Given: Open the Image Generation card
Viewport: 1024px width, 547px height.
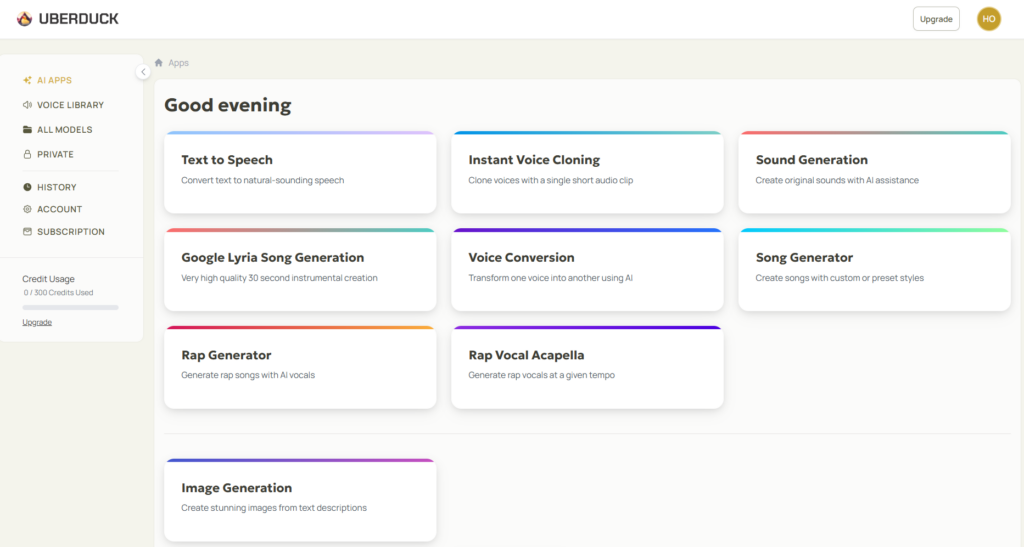Looking at the screenshot, I should [x=300, y=500].
